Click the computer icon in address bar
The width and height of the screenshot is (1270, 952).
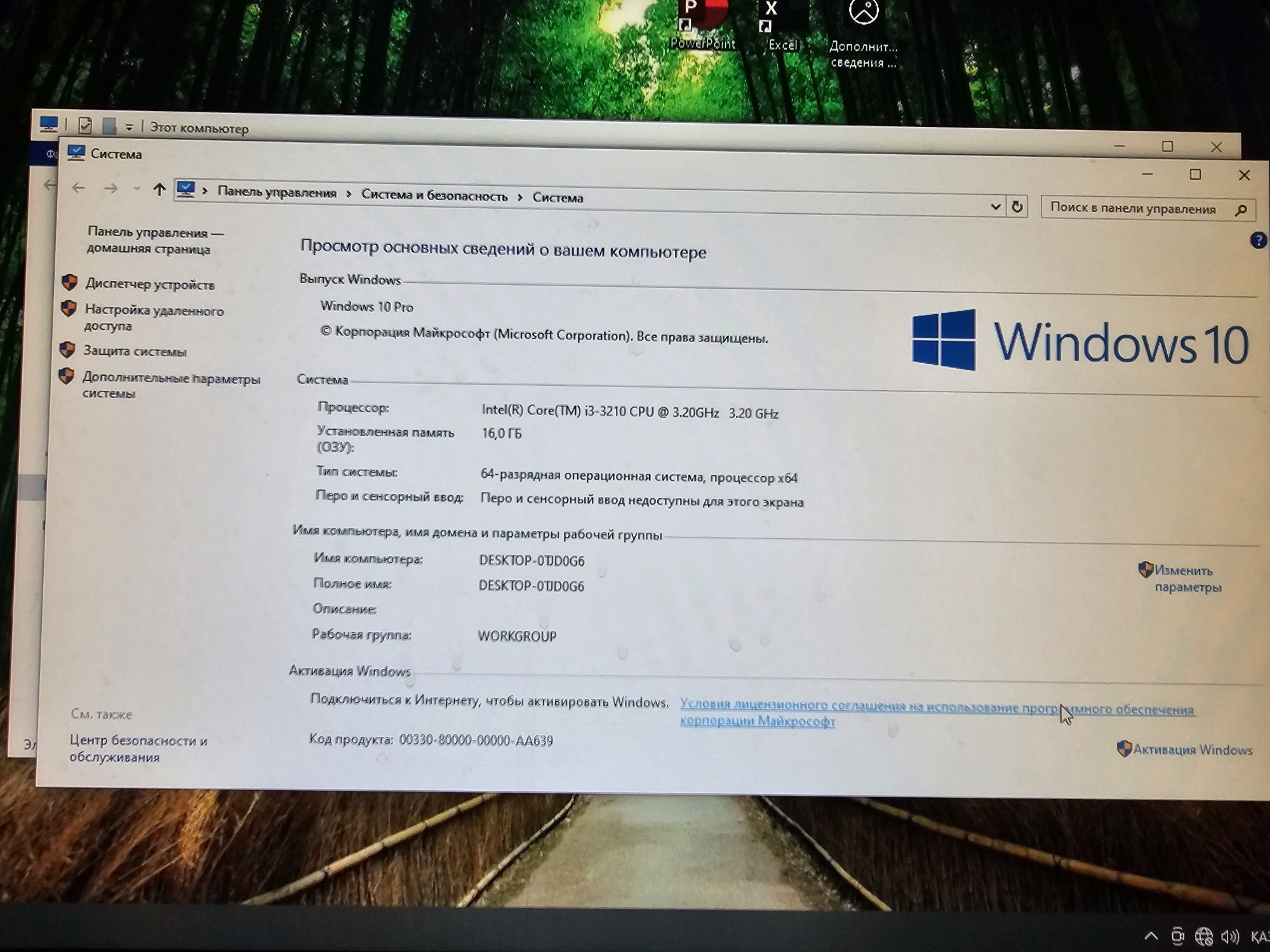pyautogui.click(x=185, y=189)
